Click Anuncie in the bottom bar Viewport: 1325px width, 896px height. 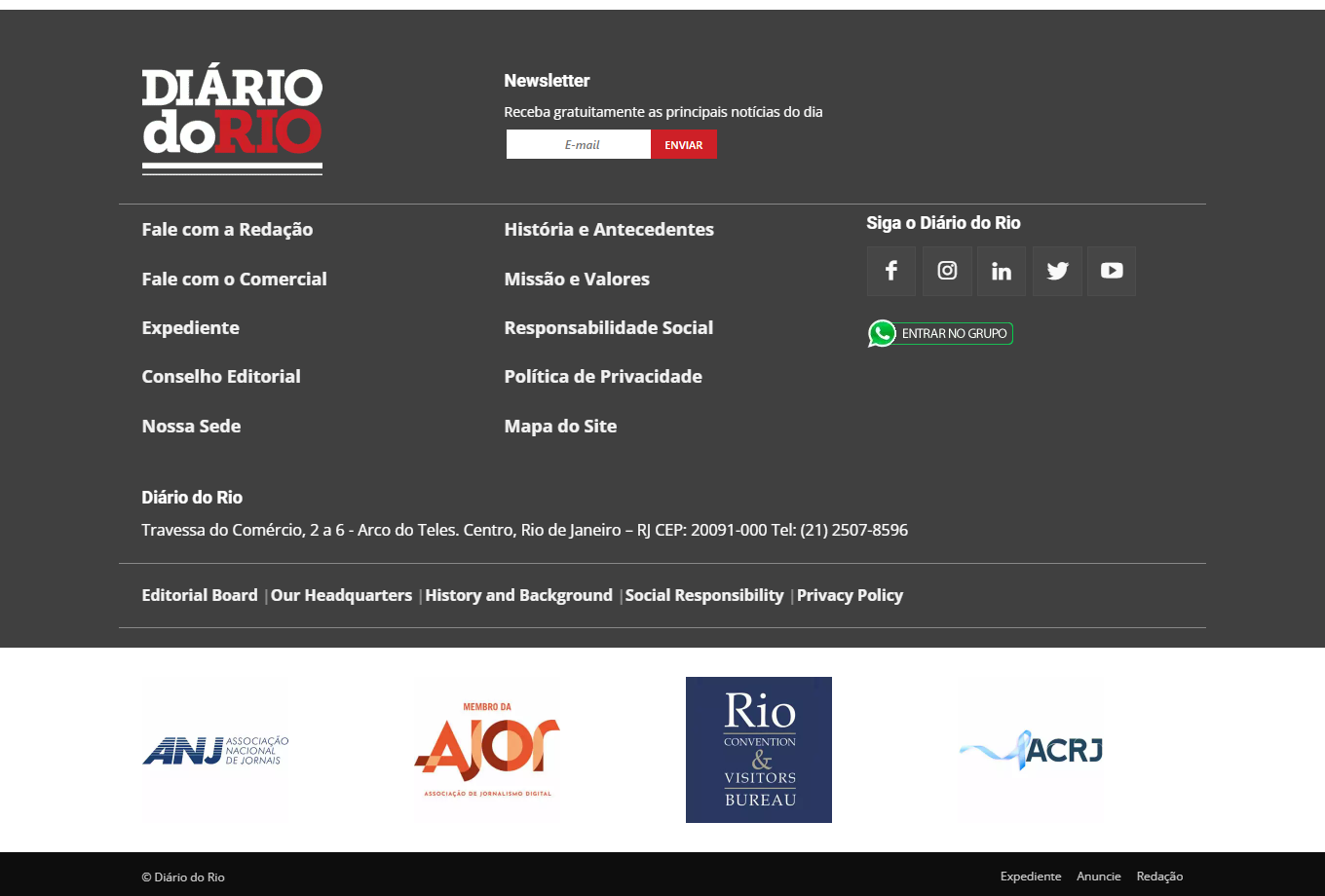tap(1098, 877)
